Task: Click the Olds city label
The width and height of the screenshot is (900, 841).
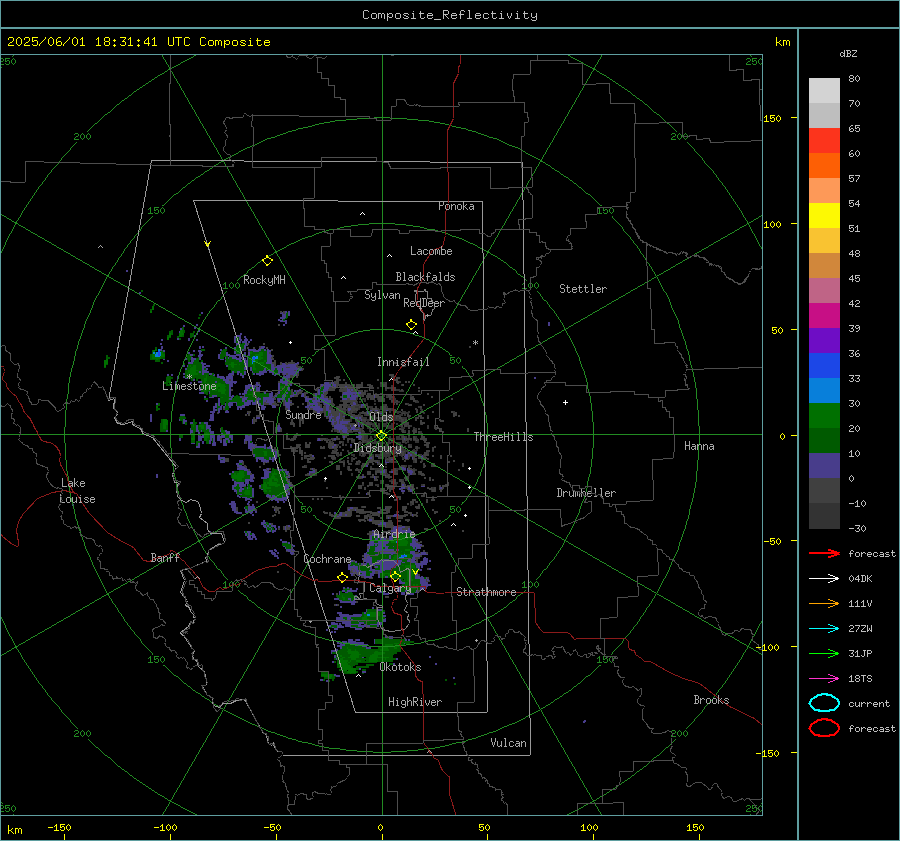Action: coord(381,417)
